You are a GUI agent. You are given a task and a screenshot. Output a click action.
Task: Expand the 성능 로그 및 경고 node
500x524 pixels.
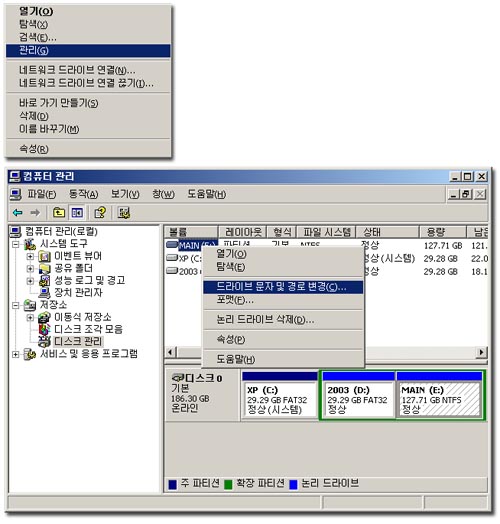(x=30, y=281)
